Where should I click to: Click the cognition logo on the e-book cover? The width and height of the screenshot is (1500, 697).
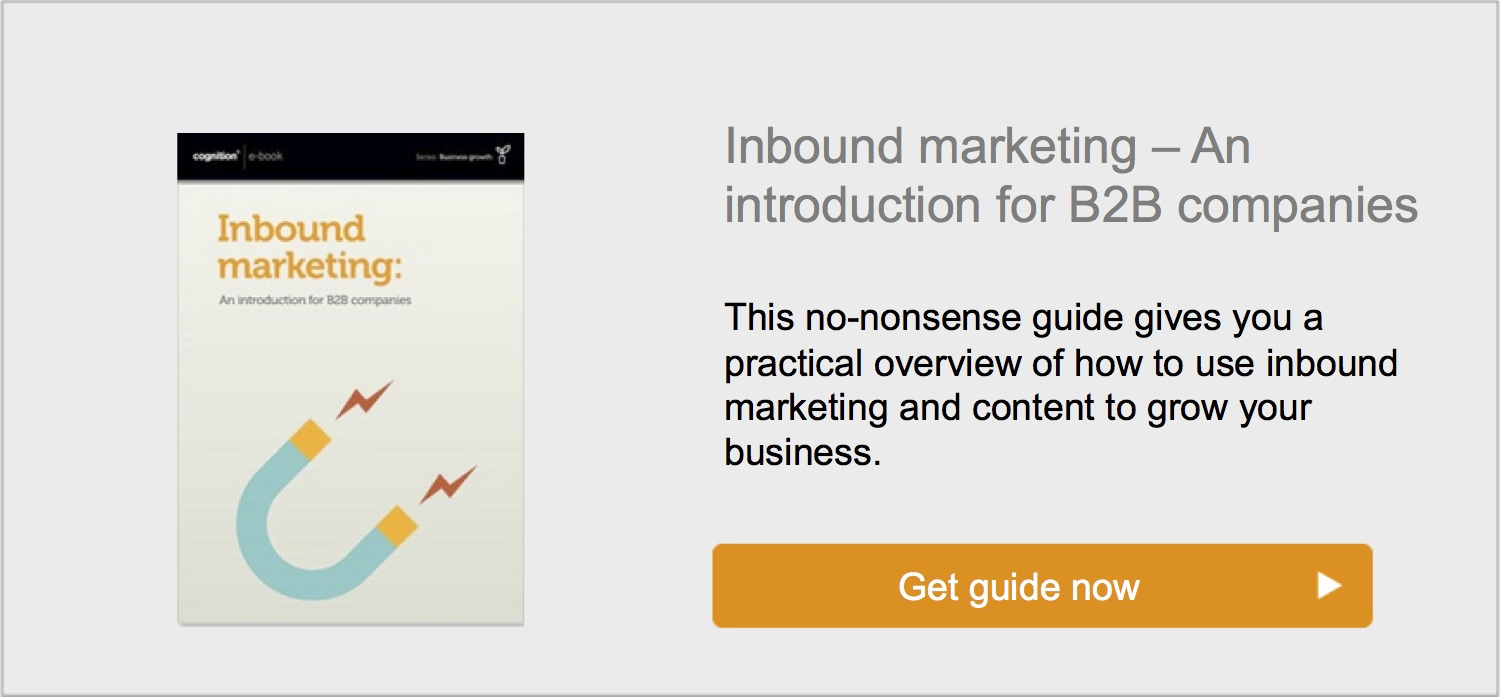[x=214, y=156]
